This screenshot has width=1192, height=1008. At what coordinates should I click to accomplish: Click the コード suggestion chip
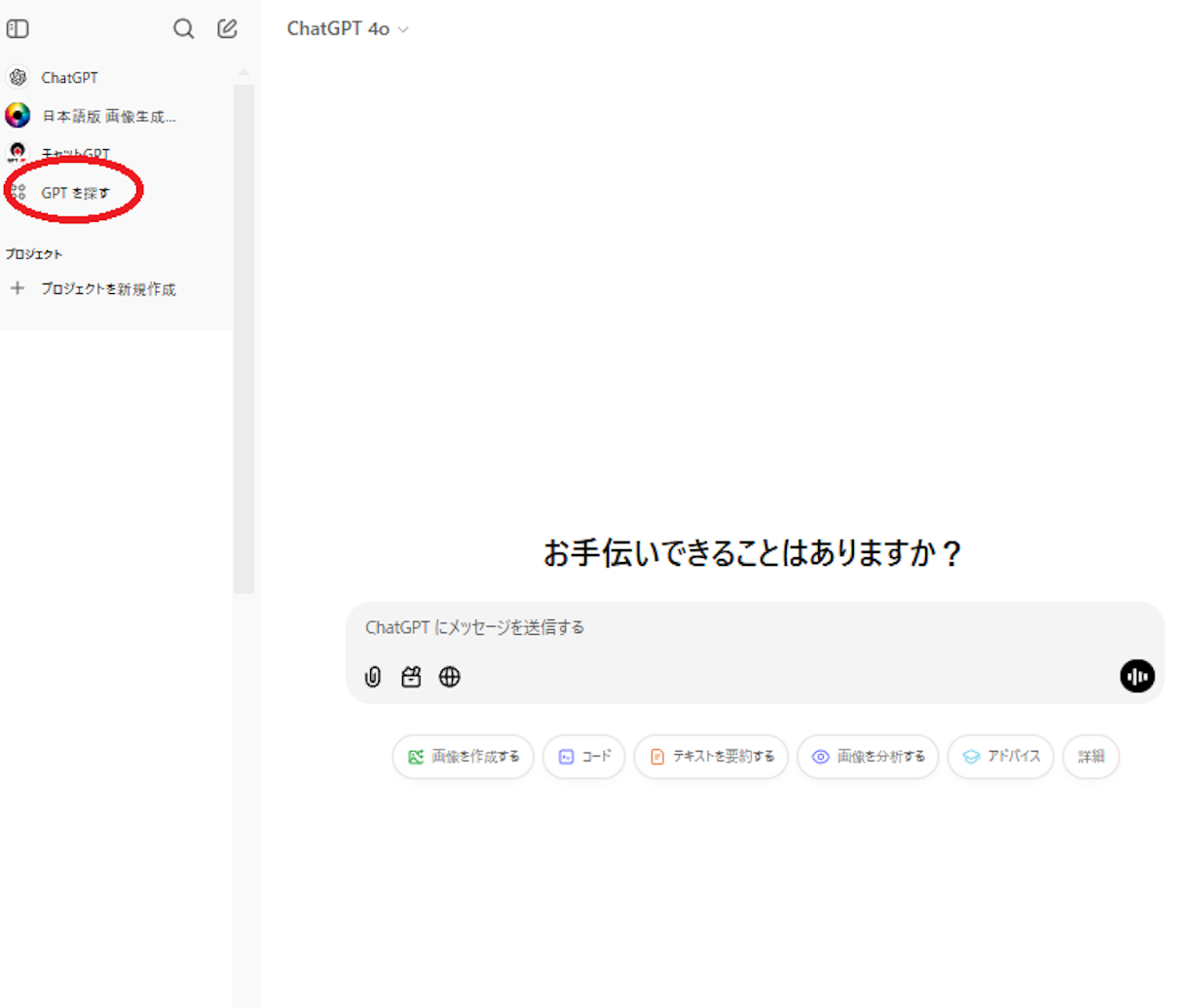[584, 757]
